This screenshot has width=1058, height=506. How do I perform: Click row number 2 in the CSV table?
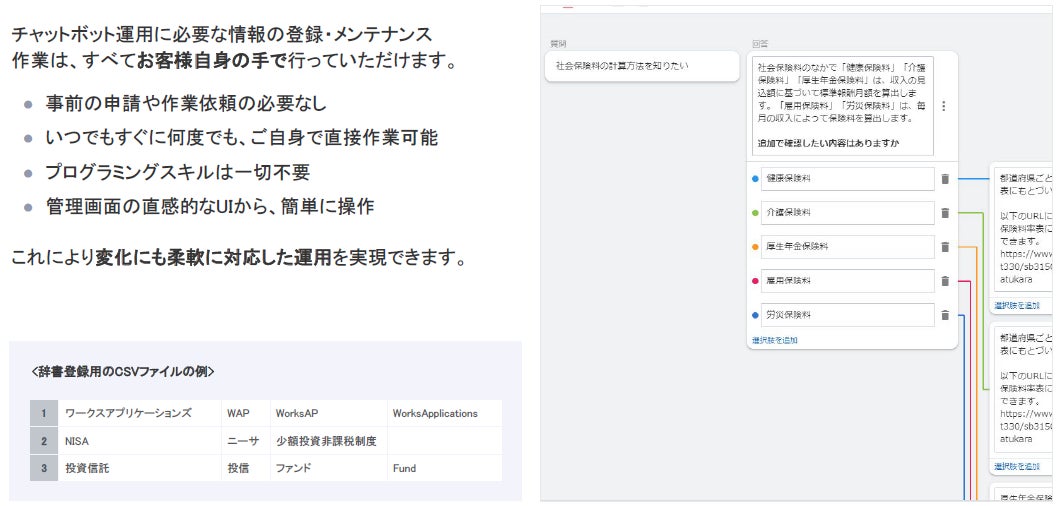point(44,441)
